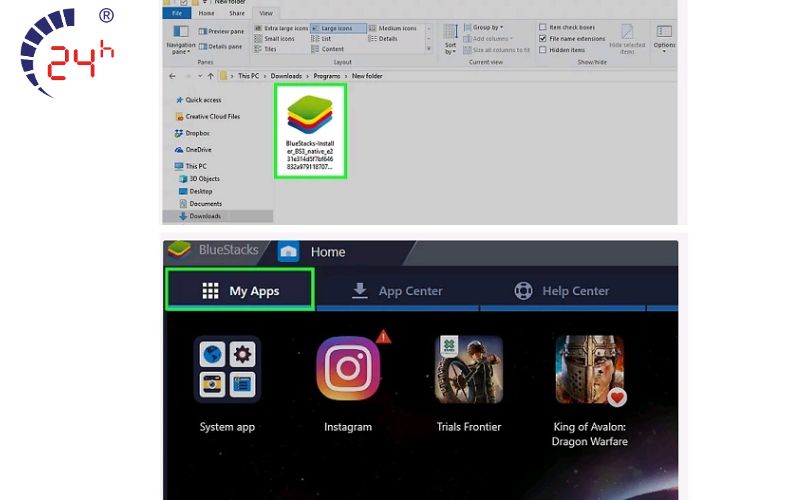Open 3D Objects in the sidebar
Viewport: 800px width, 500px height.
[199, 179]
